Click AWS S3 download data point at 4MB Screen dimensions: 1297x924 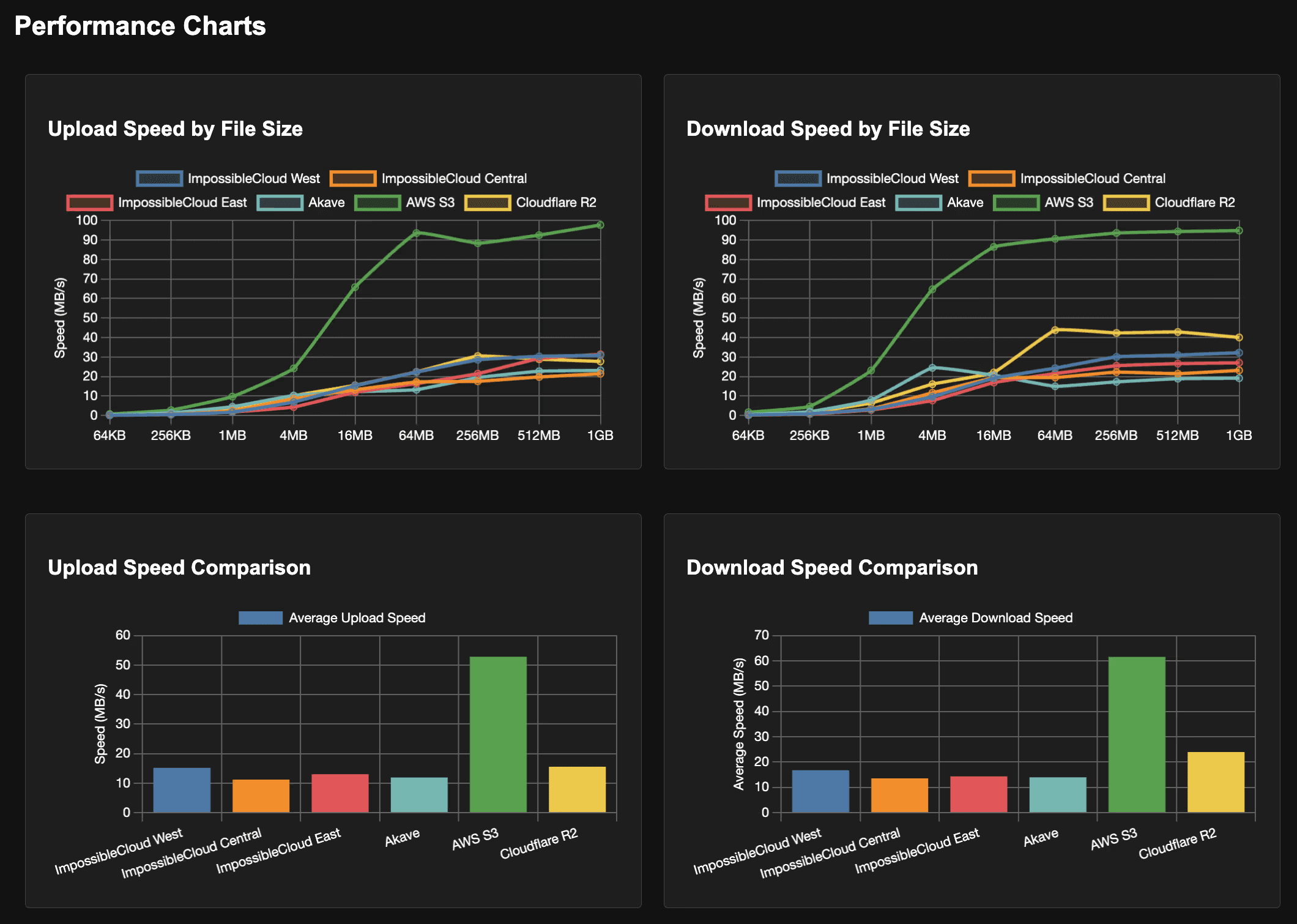pyautogui.click(x=932, y=289)
